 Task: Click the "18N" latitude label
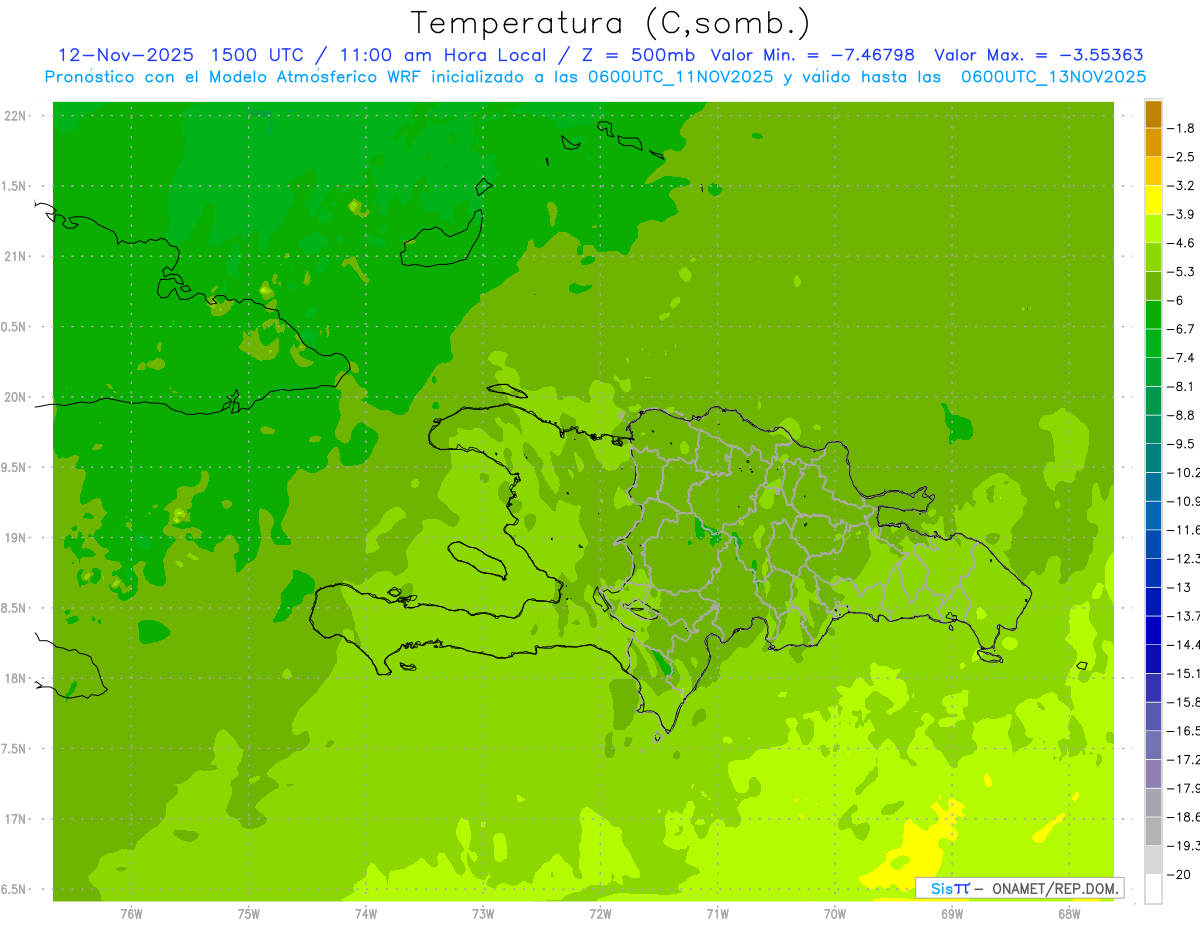click(x=15, y=678)
